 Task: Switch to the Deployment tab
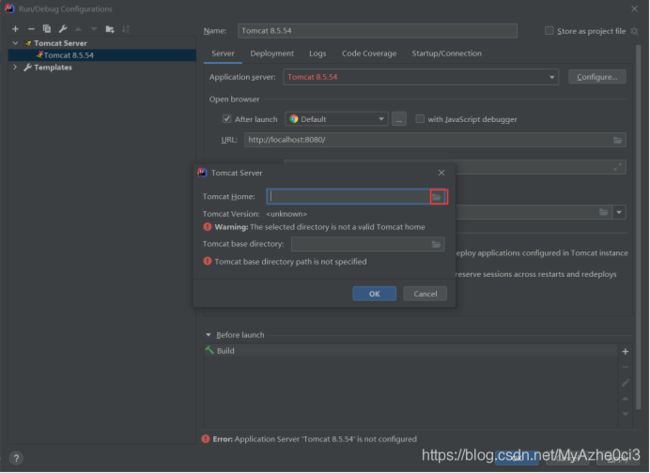point(272,53)
